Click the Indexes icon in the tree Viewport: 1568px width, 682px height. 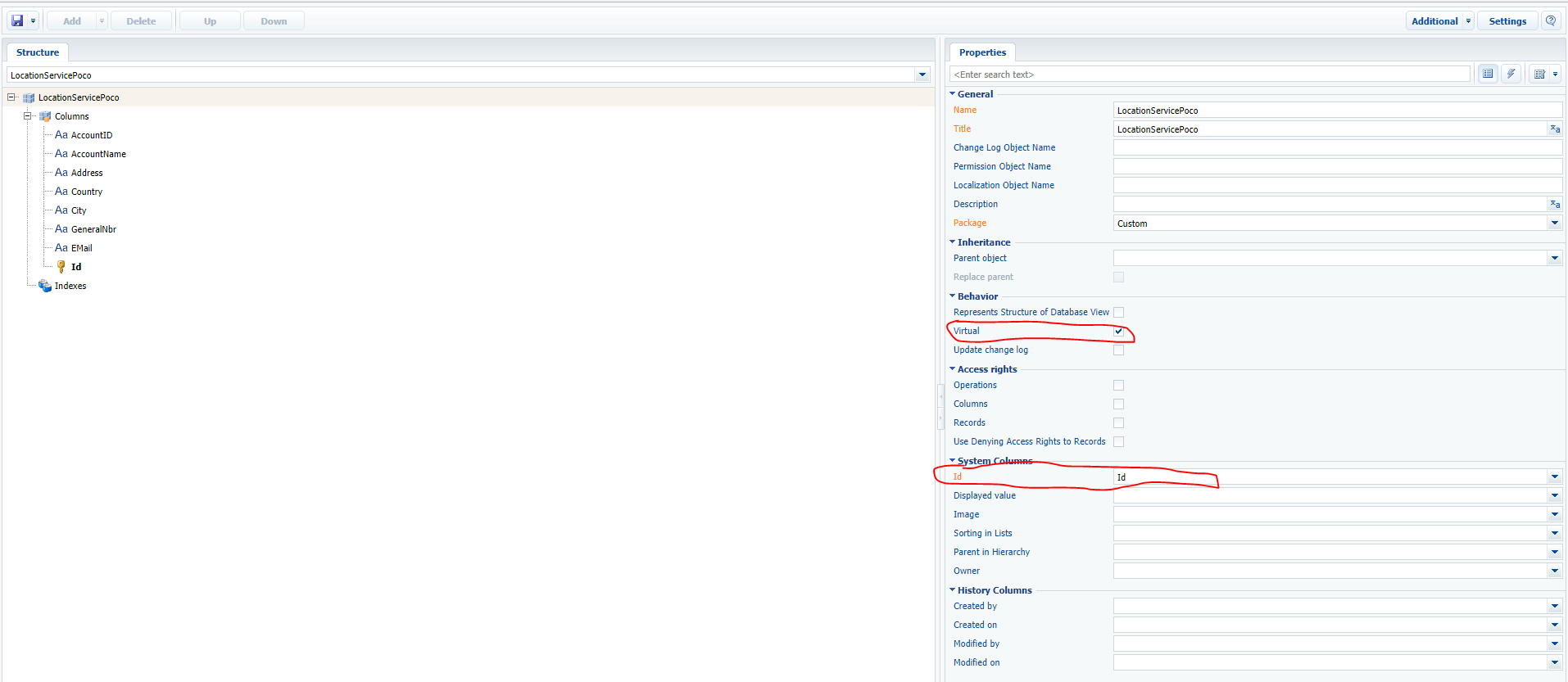pyautogui.click(x=45, y=286)
